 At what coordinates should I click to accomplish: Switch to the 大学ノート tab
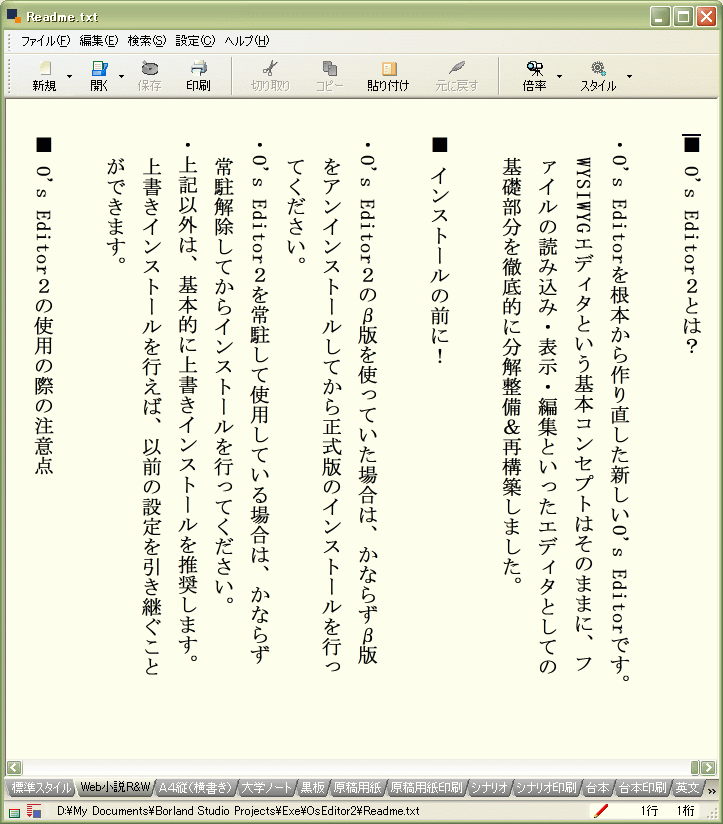[266, 787]
